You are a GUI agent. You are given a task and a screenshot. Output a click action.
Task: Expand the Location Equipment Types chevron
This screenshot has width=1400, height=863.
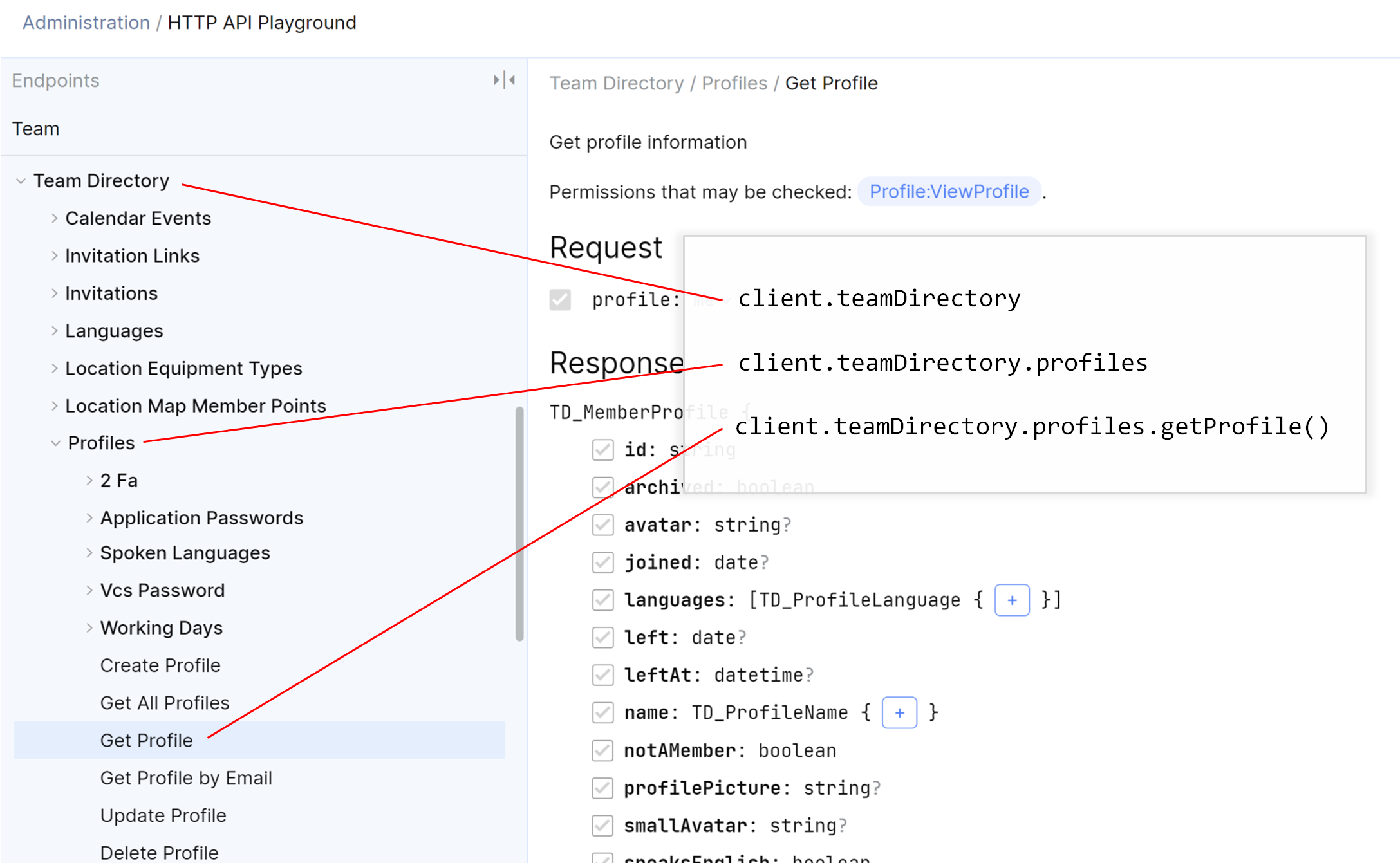pos(55,368)
